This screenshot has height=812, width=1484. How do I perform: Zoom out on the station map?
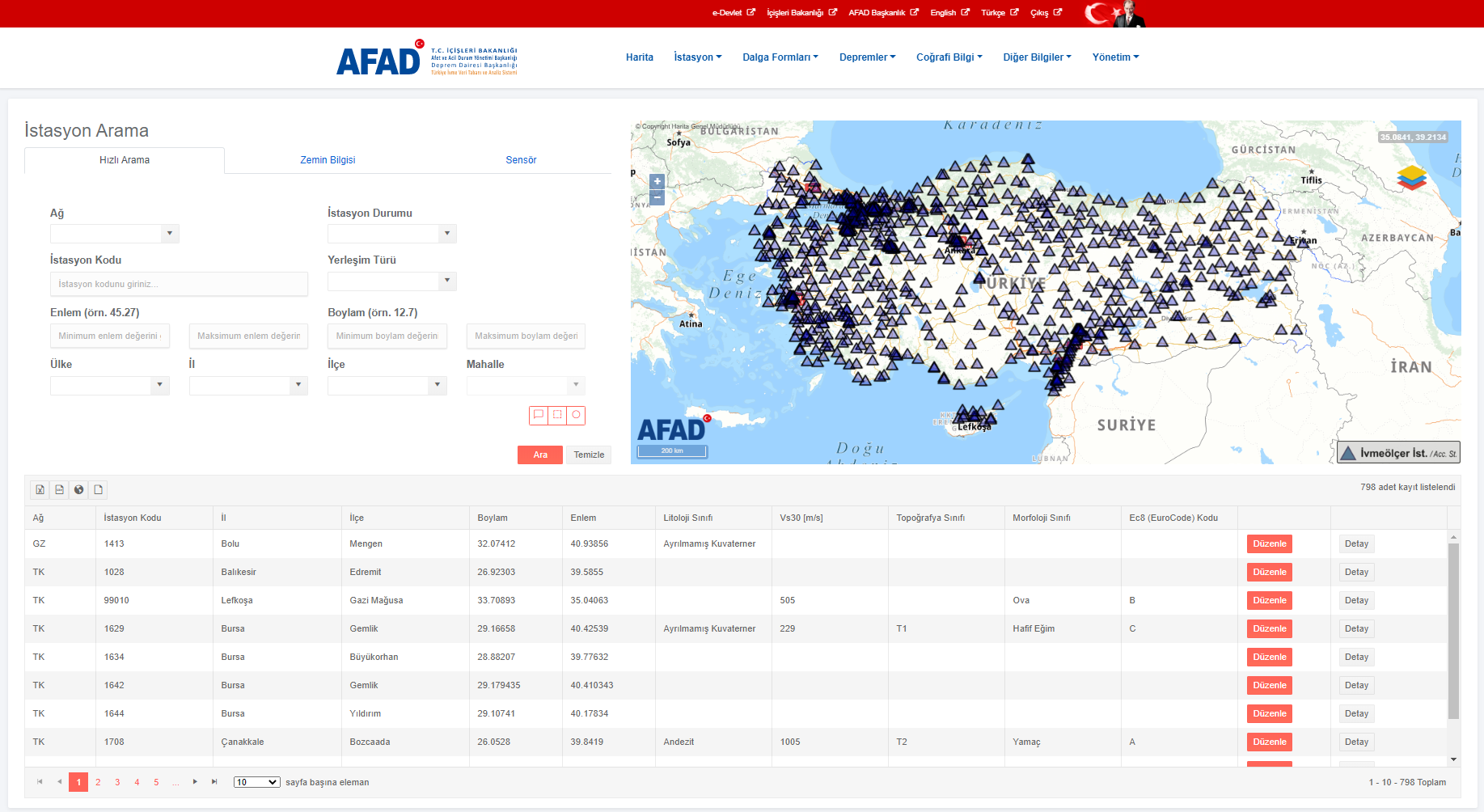(657, 197)
